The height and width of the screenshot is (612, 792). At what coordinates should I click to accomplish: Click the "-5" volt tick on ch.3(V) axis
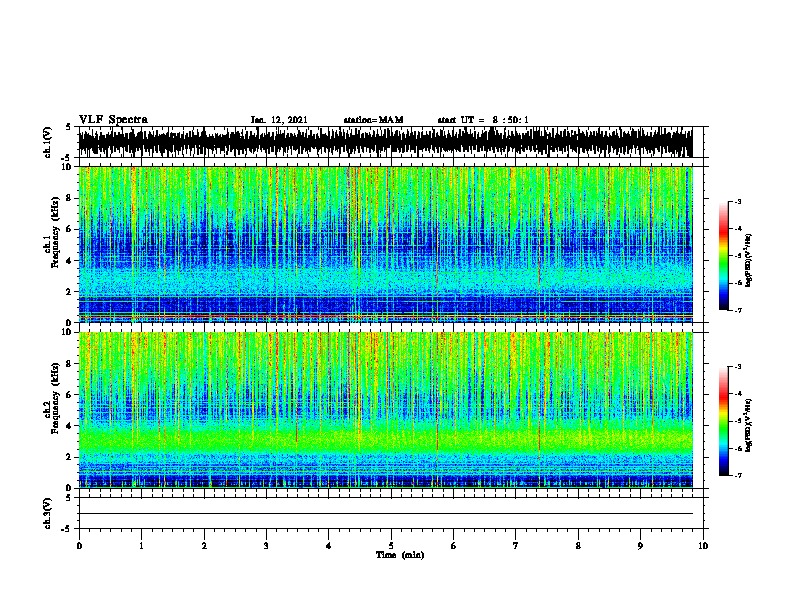[66, 529]
